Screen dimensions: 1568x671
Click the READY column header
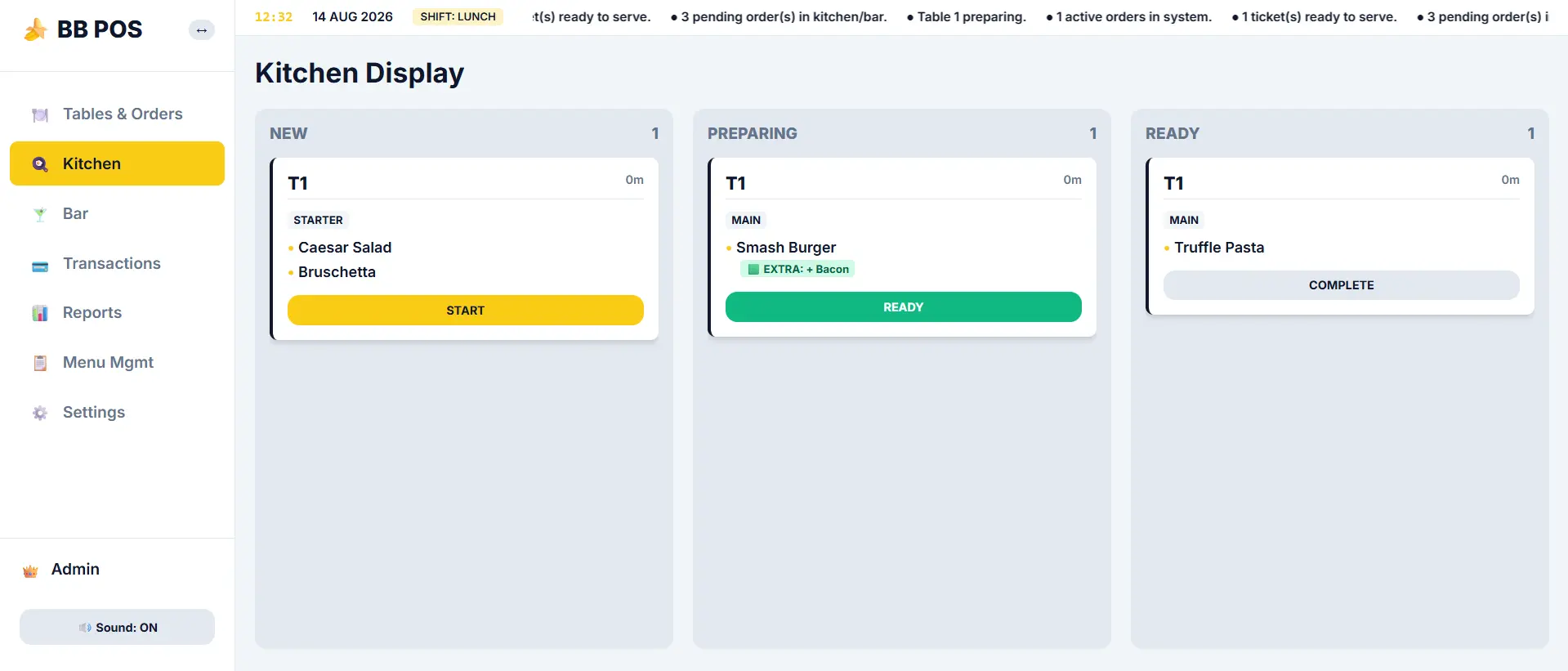[x=1173, y=133]
